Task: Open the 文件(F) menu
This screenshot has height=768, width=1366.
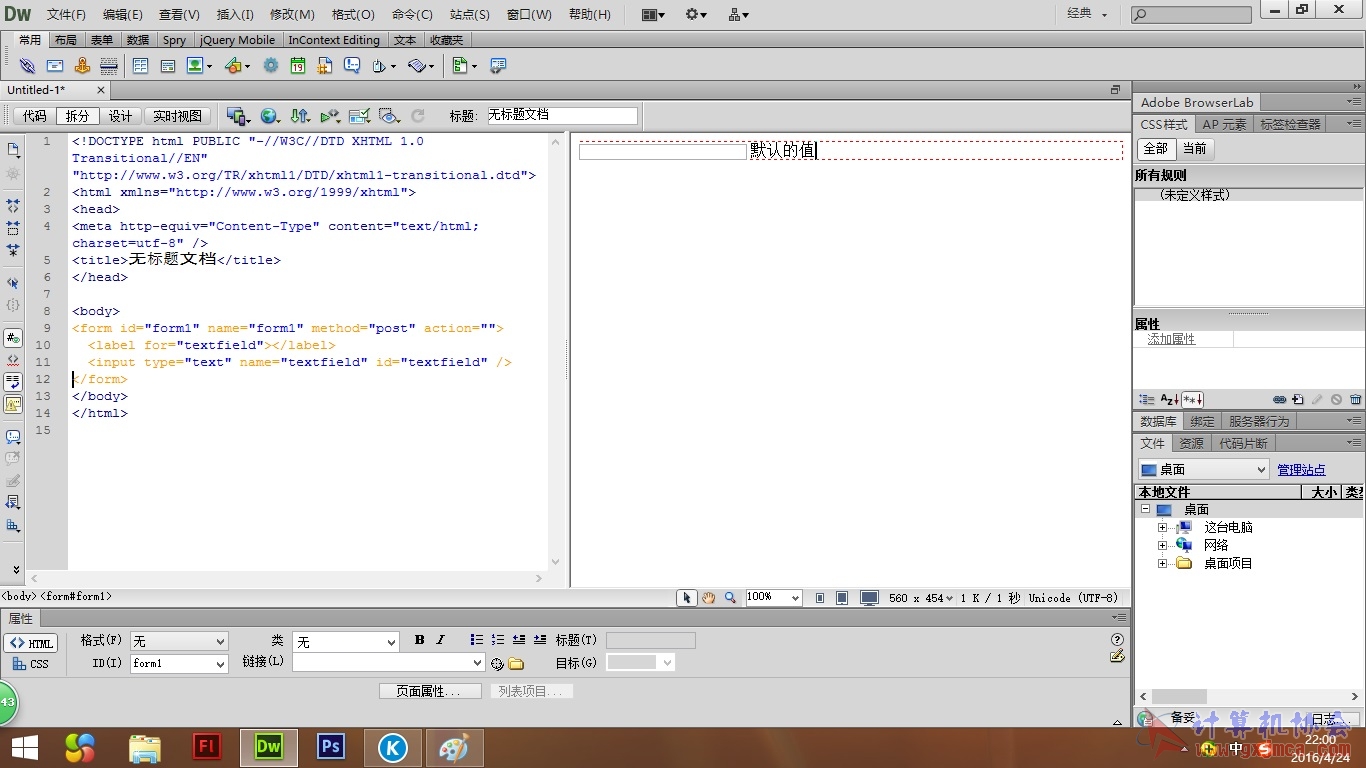Action: [66, 14]
